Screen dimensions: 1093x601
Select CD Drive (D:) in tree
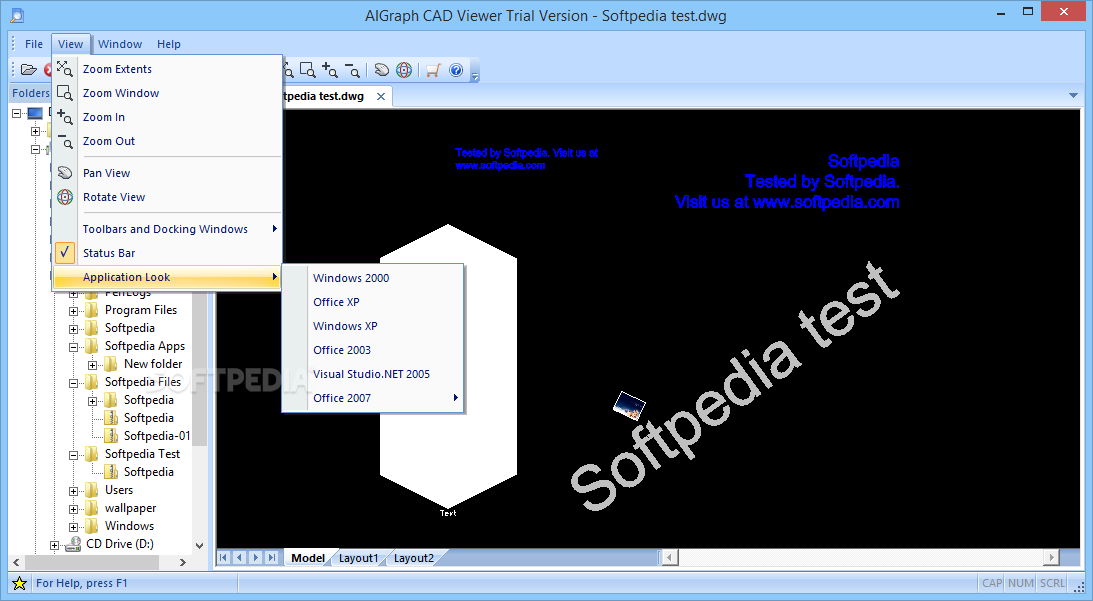coord(120,544)
